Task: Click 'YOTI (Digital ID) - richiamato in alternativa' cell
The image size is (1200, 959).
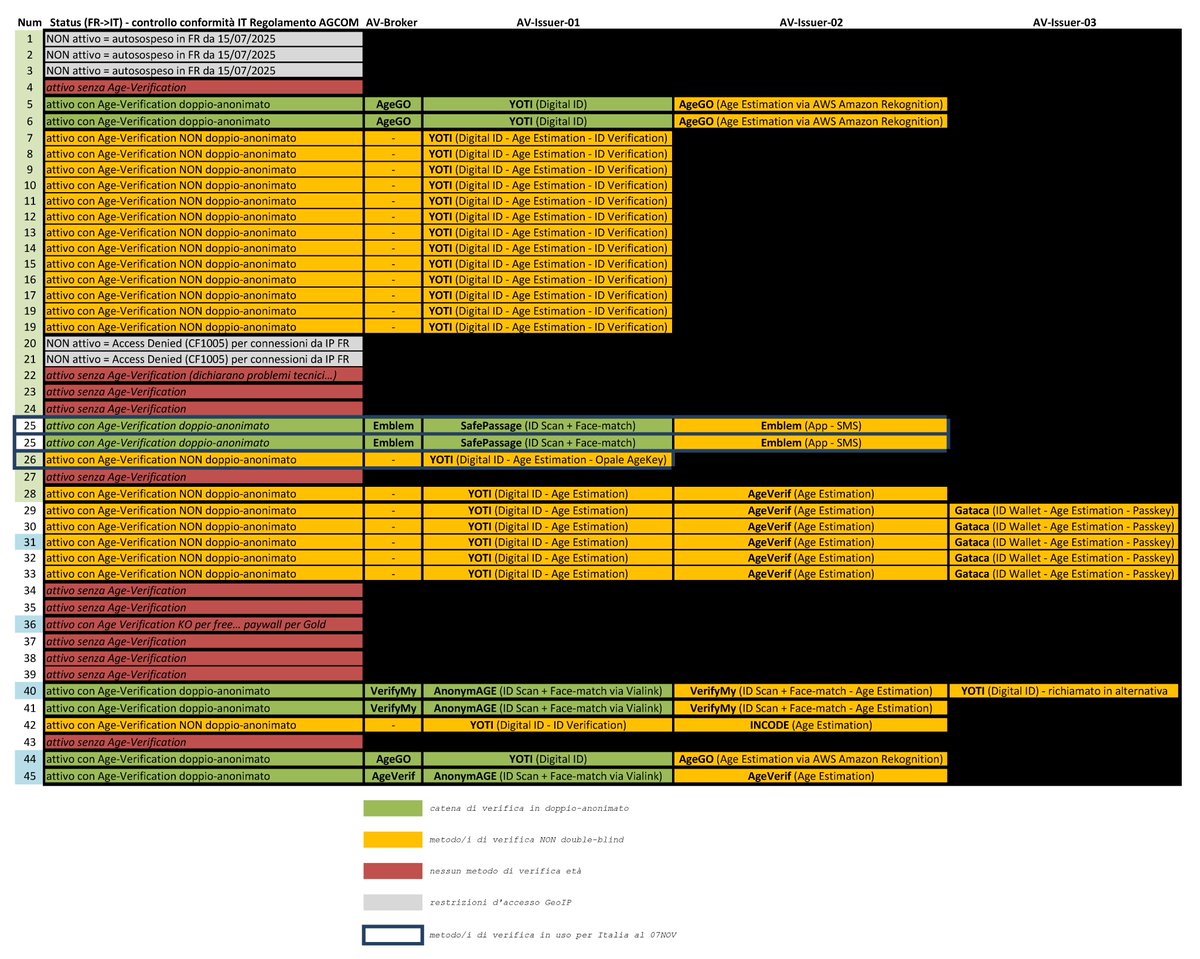Action: [x=1064, y=691]
